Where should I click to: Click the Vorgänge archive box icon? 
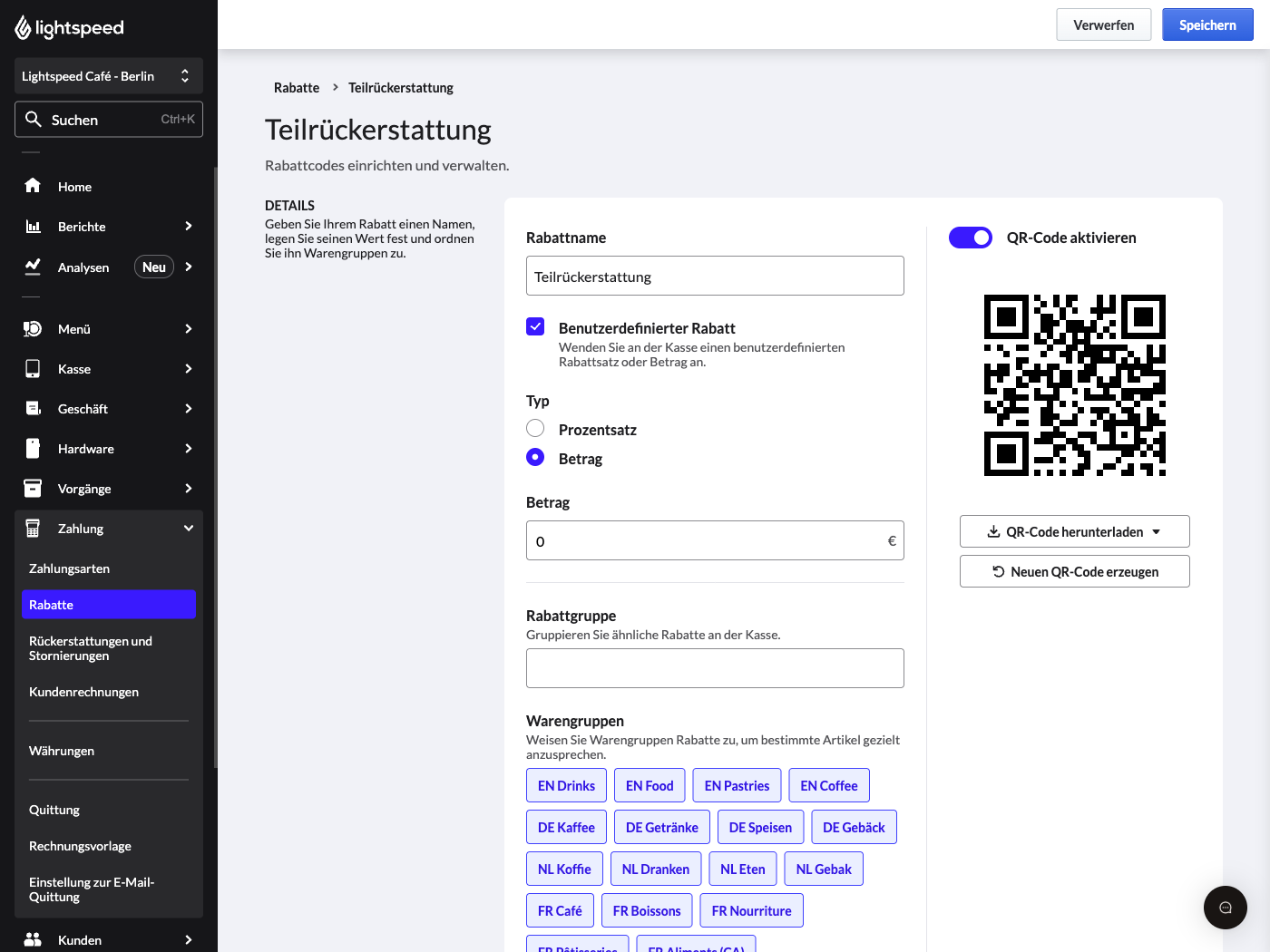(x=33, y=488)
